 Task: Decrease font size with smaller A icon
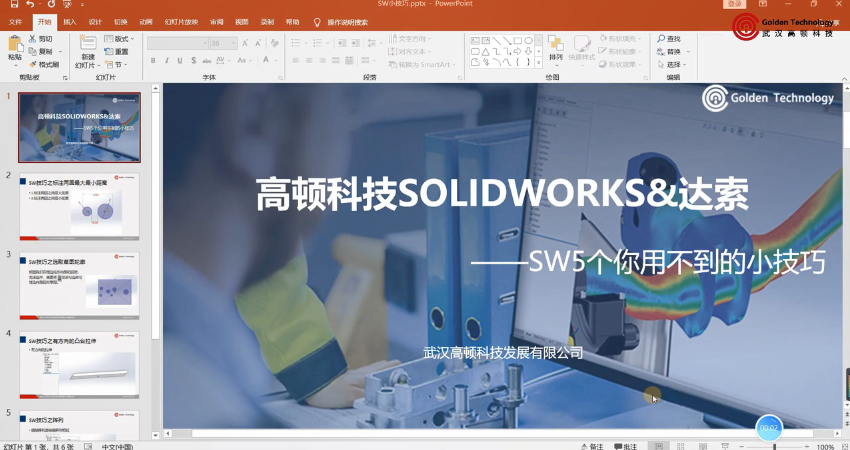(258, 43)
